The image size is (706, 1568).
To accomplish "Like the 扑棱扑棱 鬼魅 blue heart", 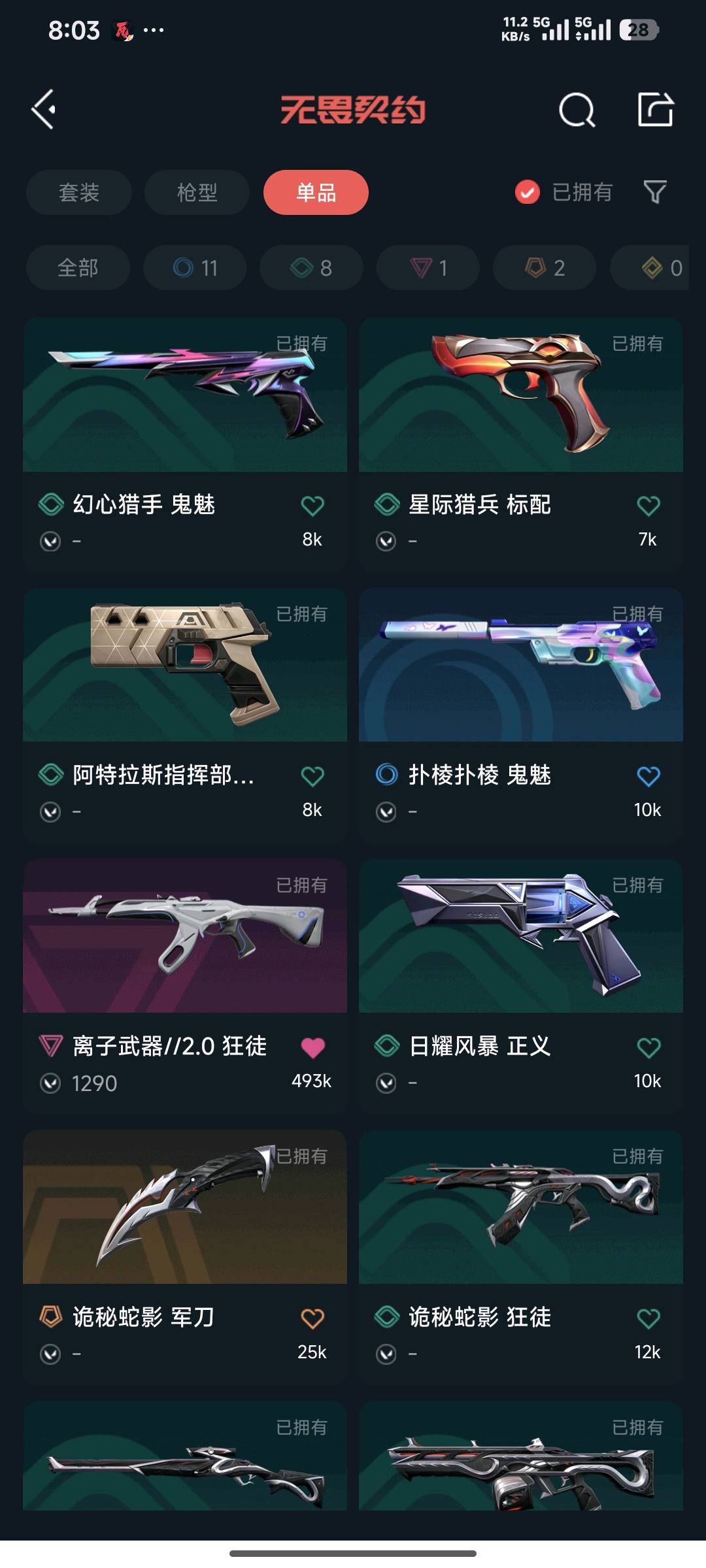I will coord(648,776).
